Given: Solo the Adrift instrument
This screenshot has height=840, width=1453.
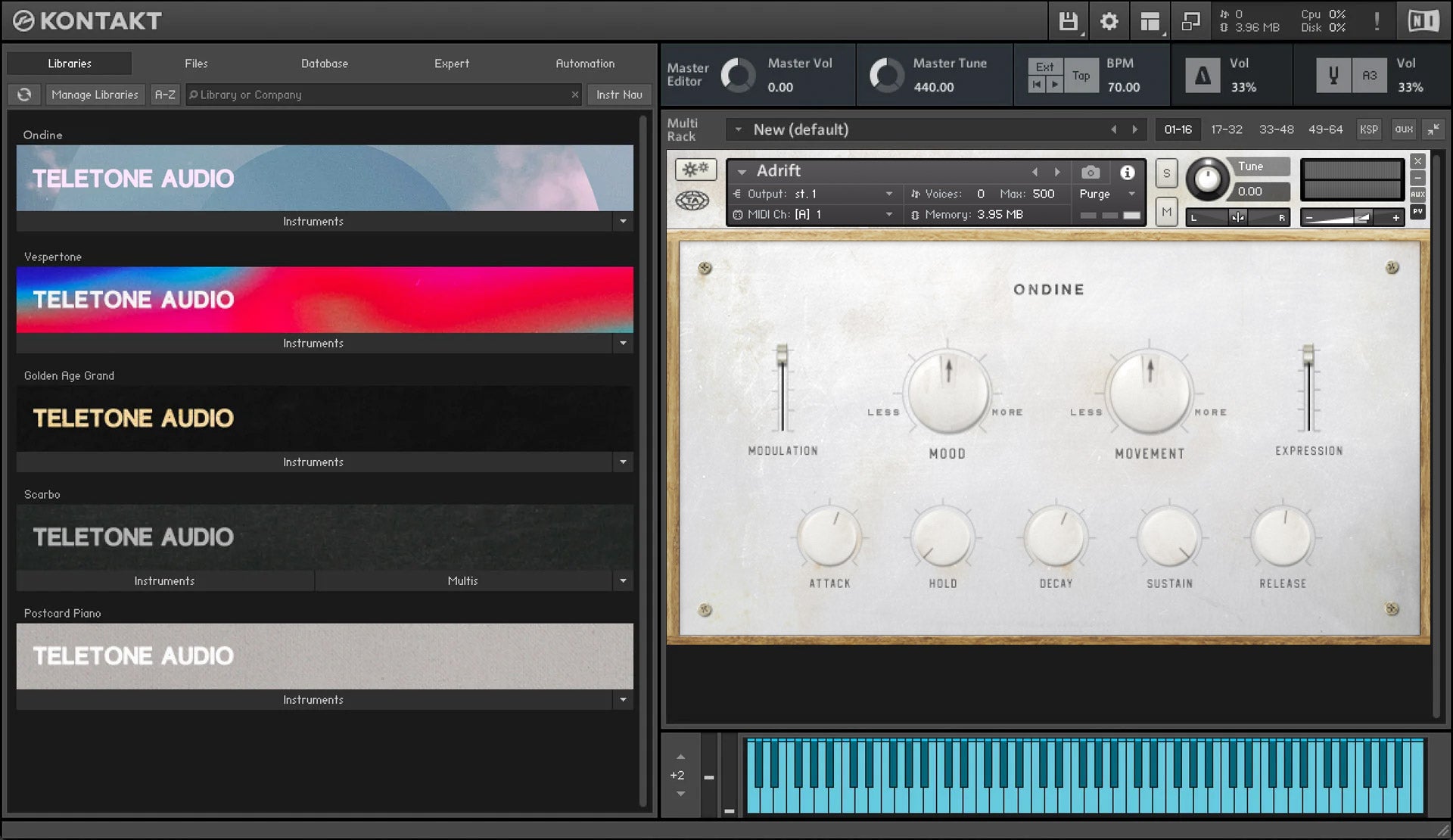Looking at the screenshot, I should click(x=1166, y=173).
